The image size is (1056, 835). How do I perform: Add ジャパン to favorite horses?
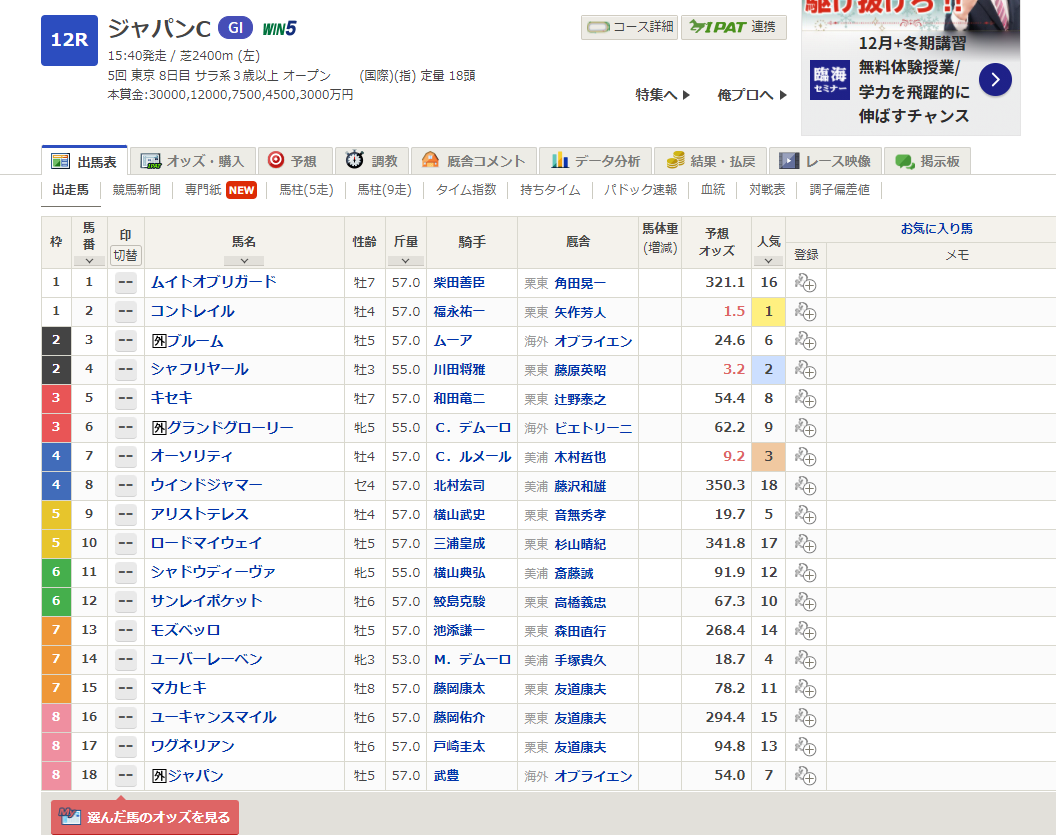tap(805, 776)
